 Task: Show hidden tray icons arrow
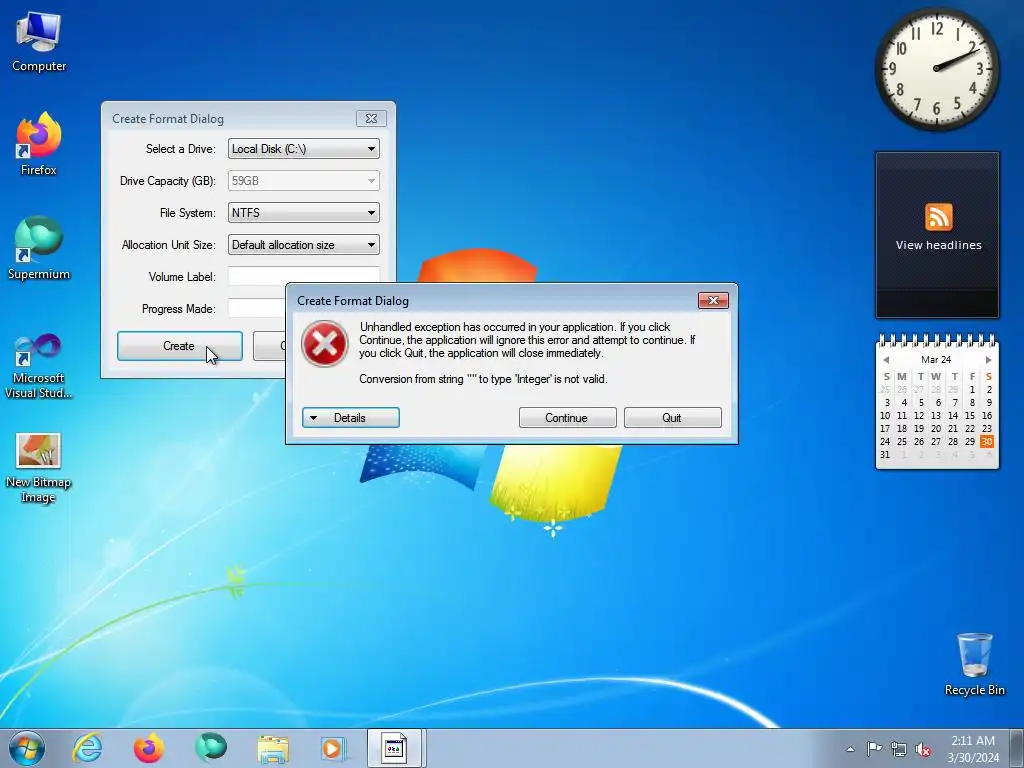click(850, 749)
